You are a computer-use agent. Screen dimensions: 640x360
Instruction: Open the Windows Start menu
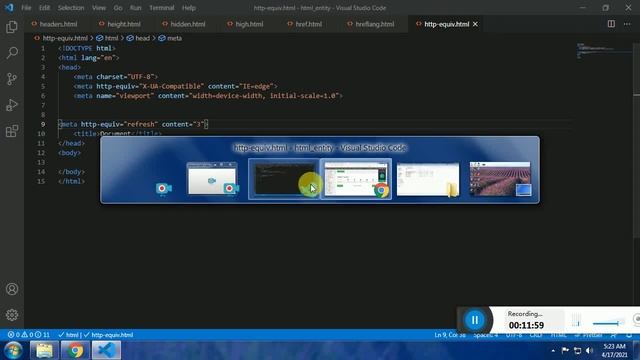click(13, 350)
